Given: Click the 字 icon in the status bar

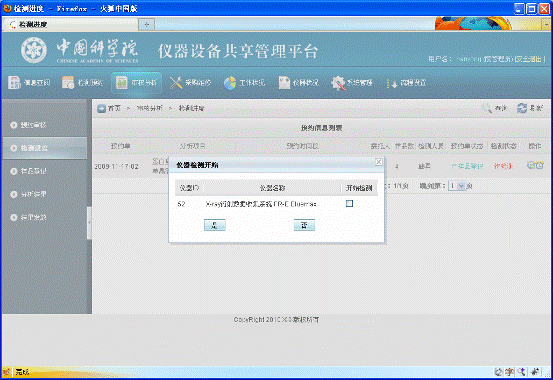Looking at the screenshot, I should click(x=510, y=372).
